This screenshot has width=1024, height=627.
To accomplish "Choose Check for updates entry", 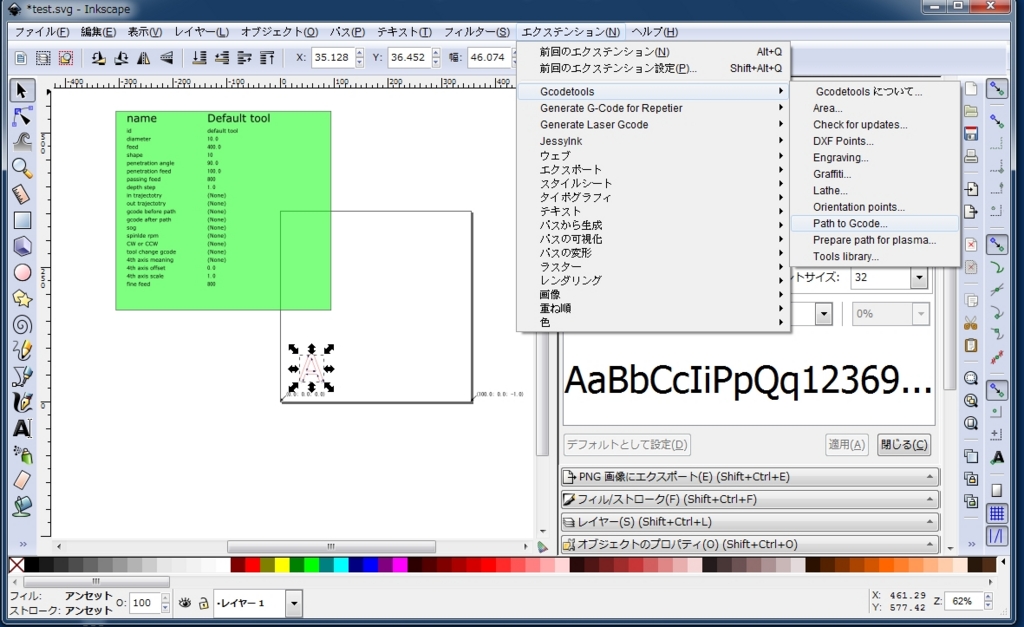I will (875, 125).
